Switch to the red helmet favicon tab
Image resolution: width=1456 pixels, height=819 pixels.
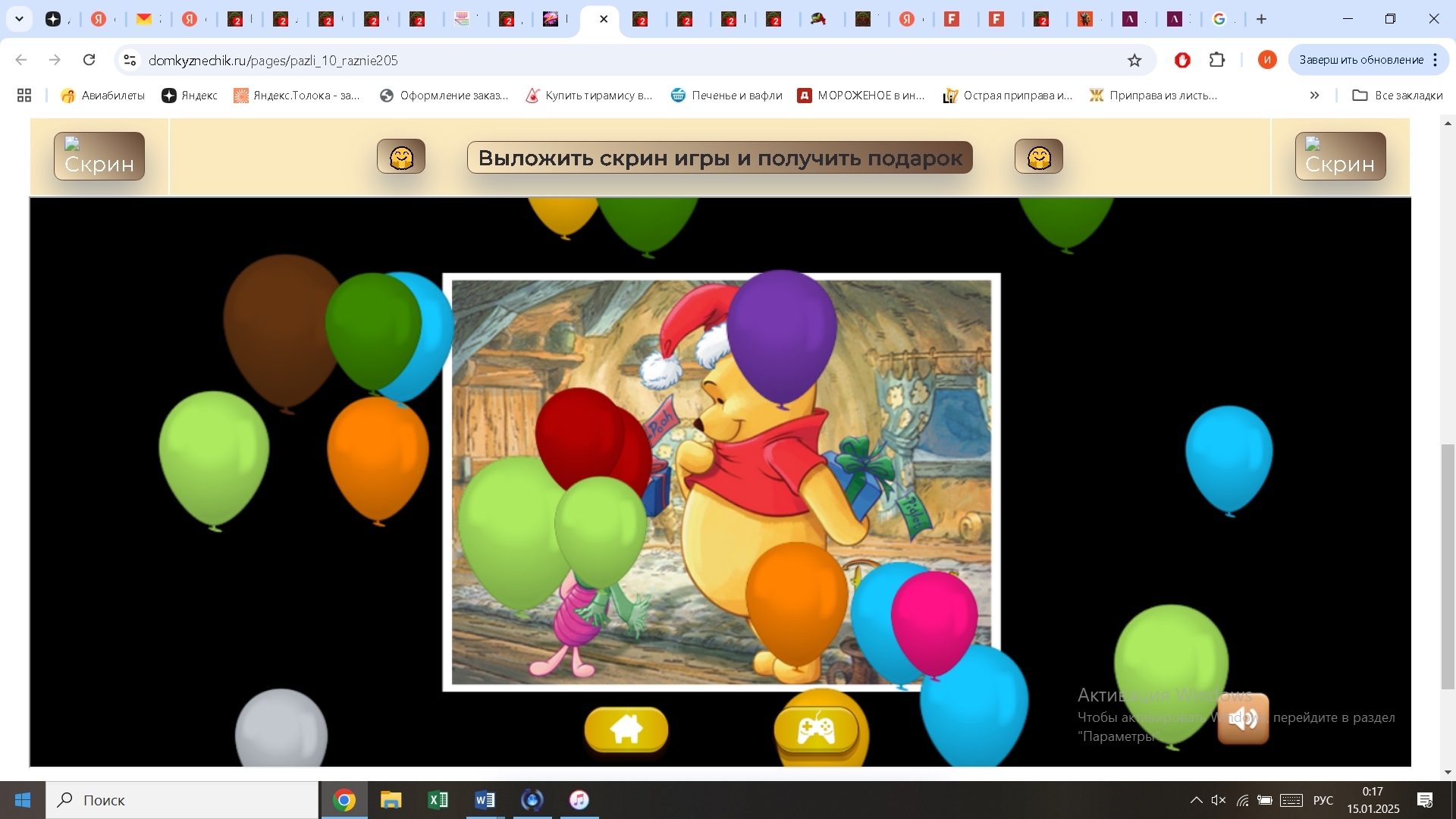[818, 19]
